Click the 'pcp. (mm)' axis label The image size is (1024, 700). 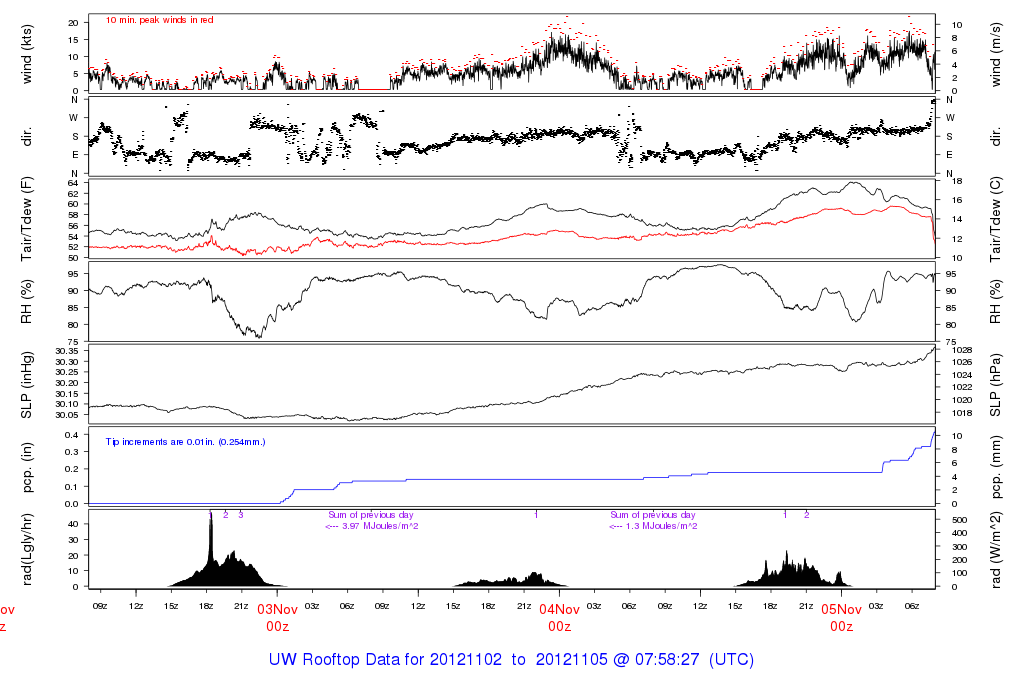(x=995, y=468)
